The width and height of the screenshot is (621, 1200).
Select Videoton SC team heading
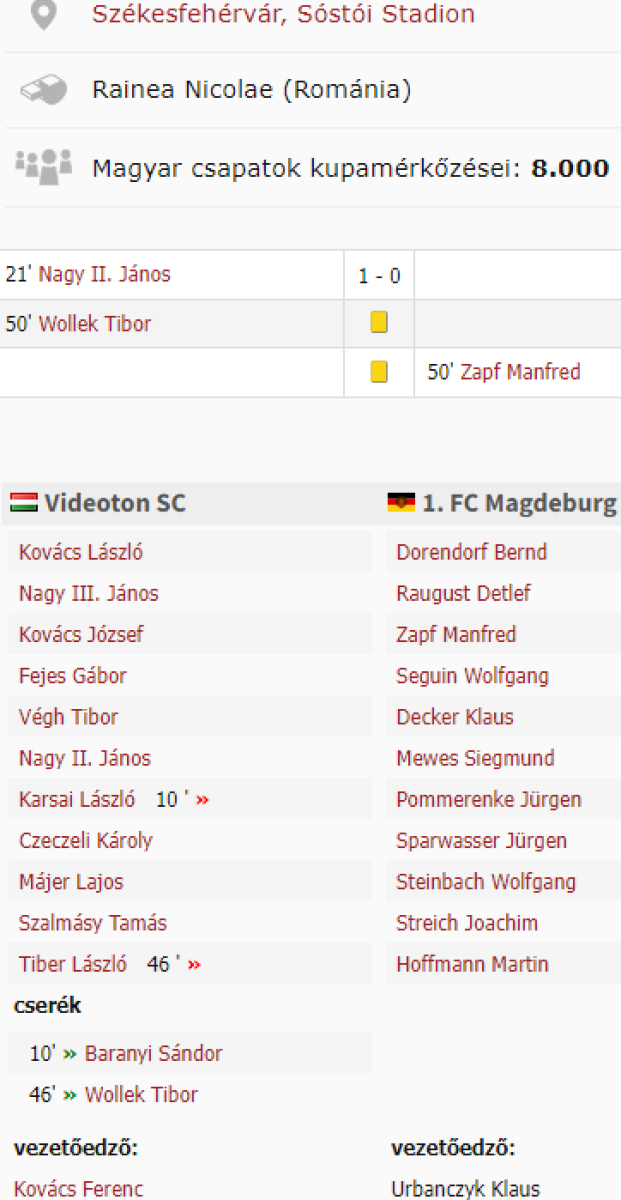115,503
